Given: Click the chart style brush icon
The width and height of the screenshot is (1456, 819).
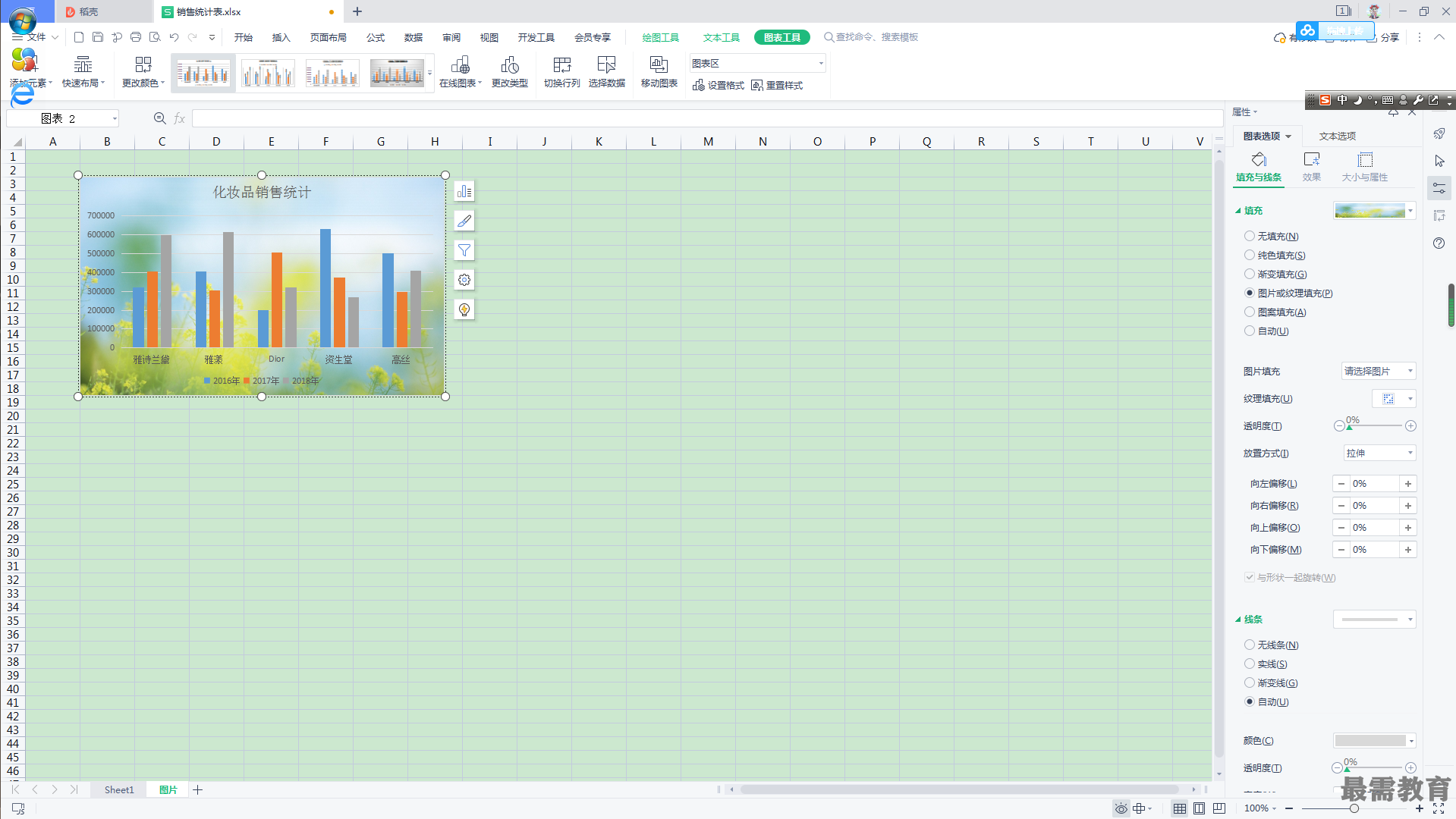Looking at the screenshot, I should point(464,221).
